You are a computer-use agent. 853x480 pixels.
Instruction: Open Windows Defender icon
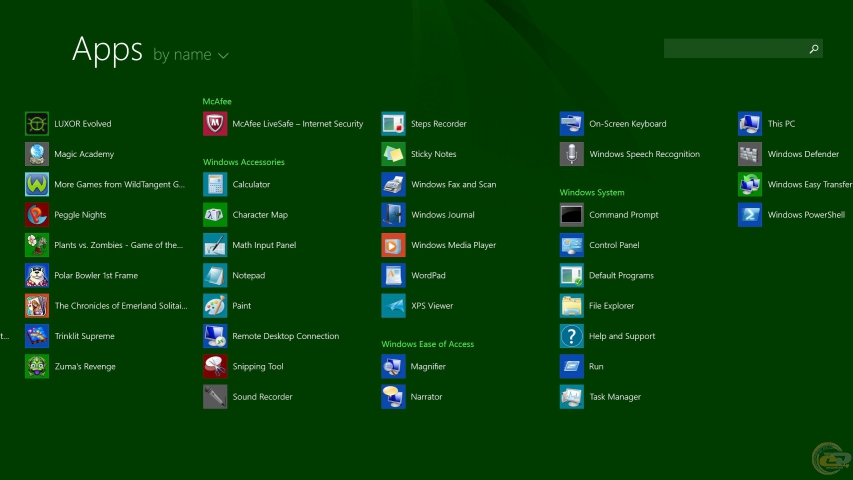point(750,154)
